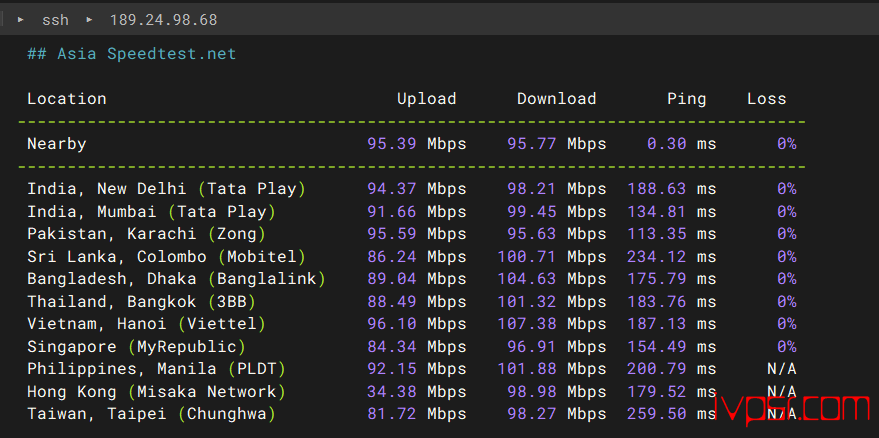Select the Asia Speedtest.net heading
The height and width of the screenshot is (438, 879).
pyautogui.click(x=132, y=54)
